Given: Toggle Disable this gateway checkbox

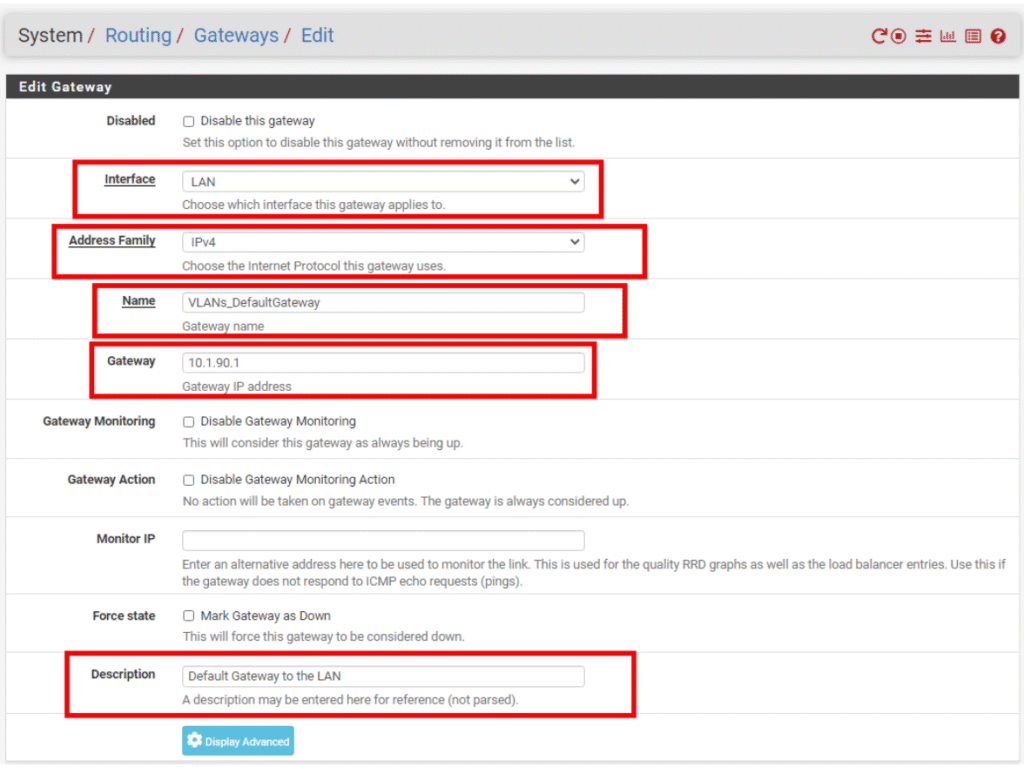Looking at the screenshot, I should [x=188, y=121].
